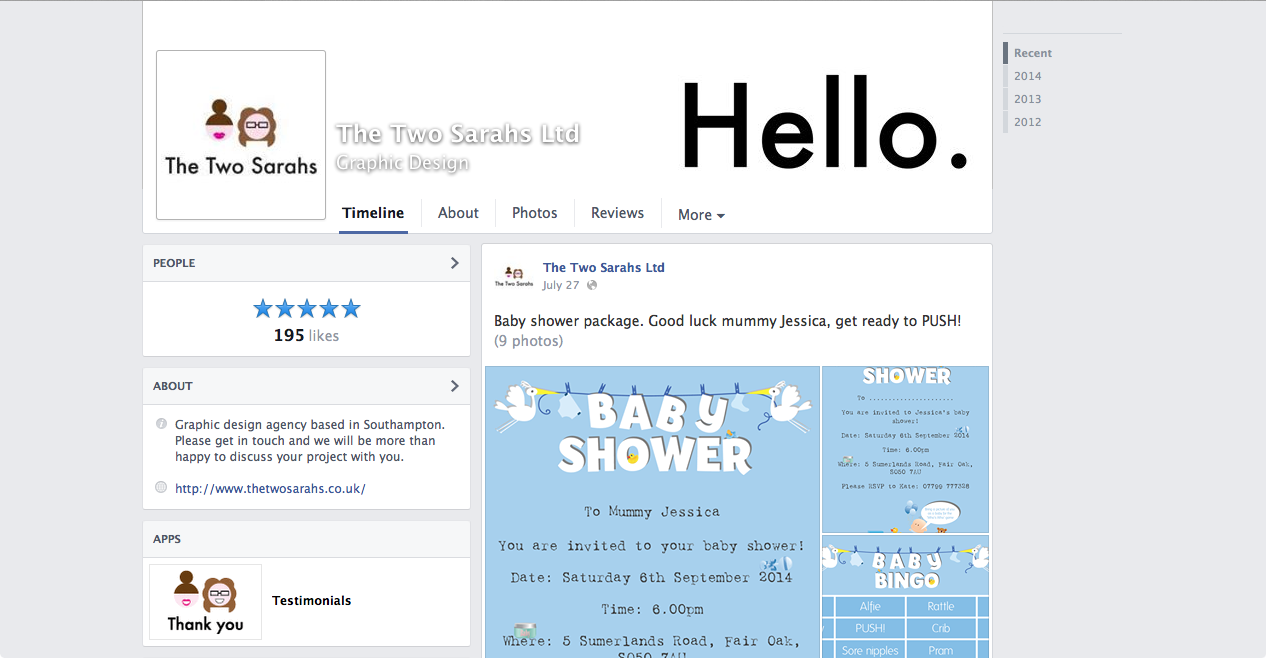The image size is (1266, 658).
Task: Open the About tab
Action: pos(458,213)
